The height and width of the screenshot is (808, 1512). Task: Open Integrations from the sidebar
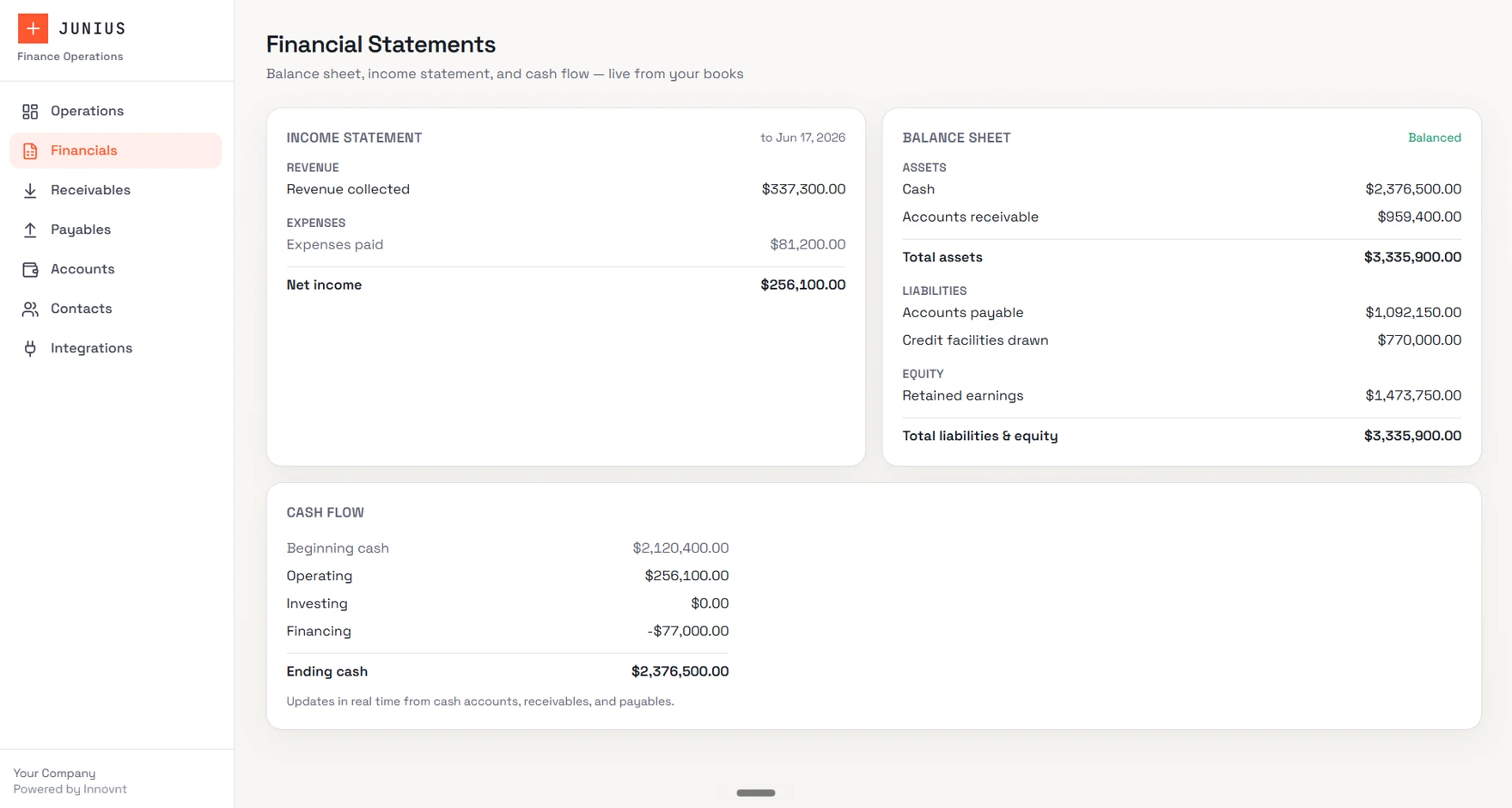(115, 348)
